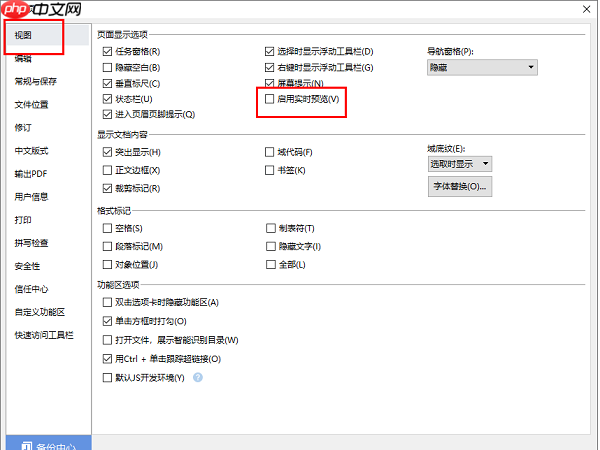Select 文件位置 in the sidebar
Screen dimensions: 600x450
point(31,104)
